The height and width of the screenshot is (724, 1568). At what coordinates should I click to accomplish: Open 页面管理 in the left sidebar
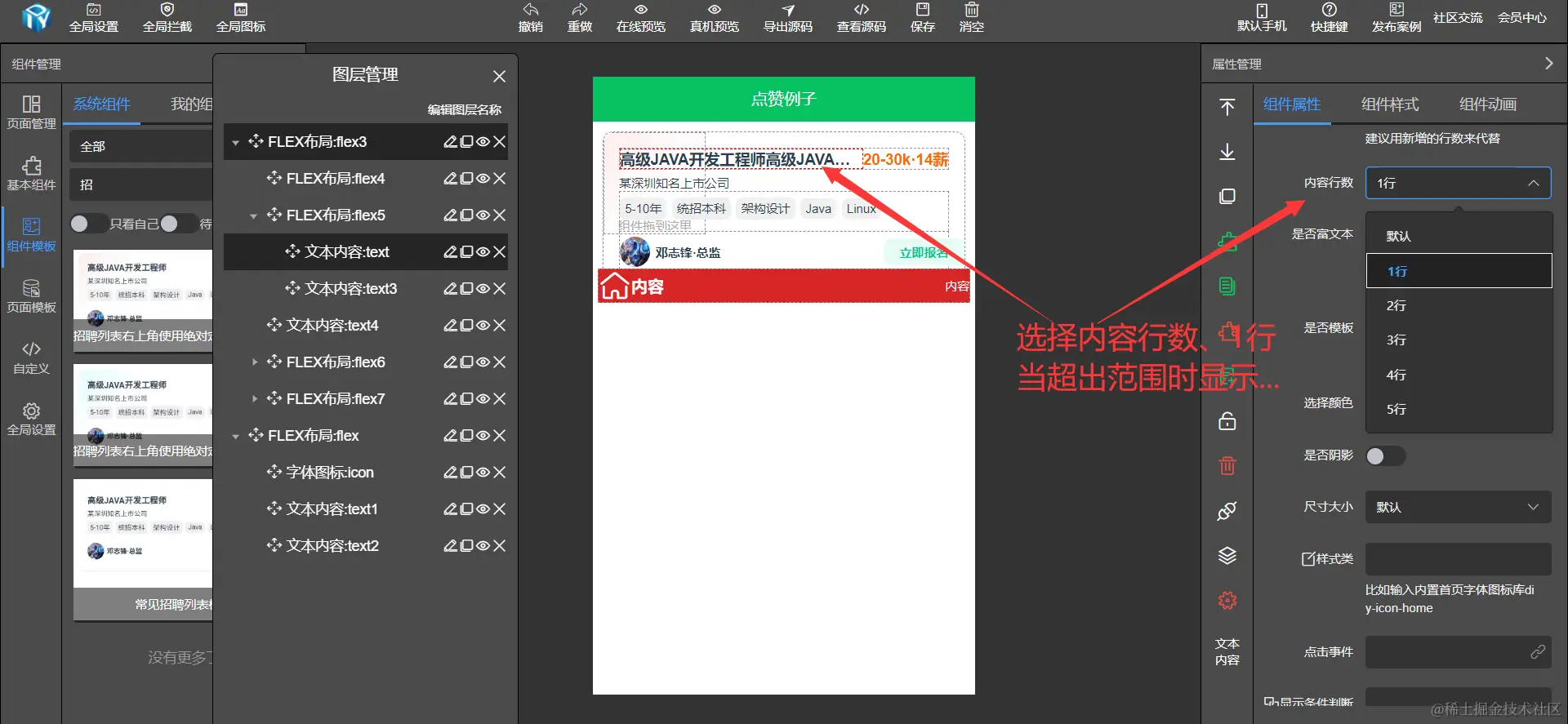coord(31,113)
